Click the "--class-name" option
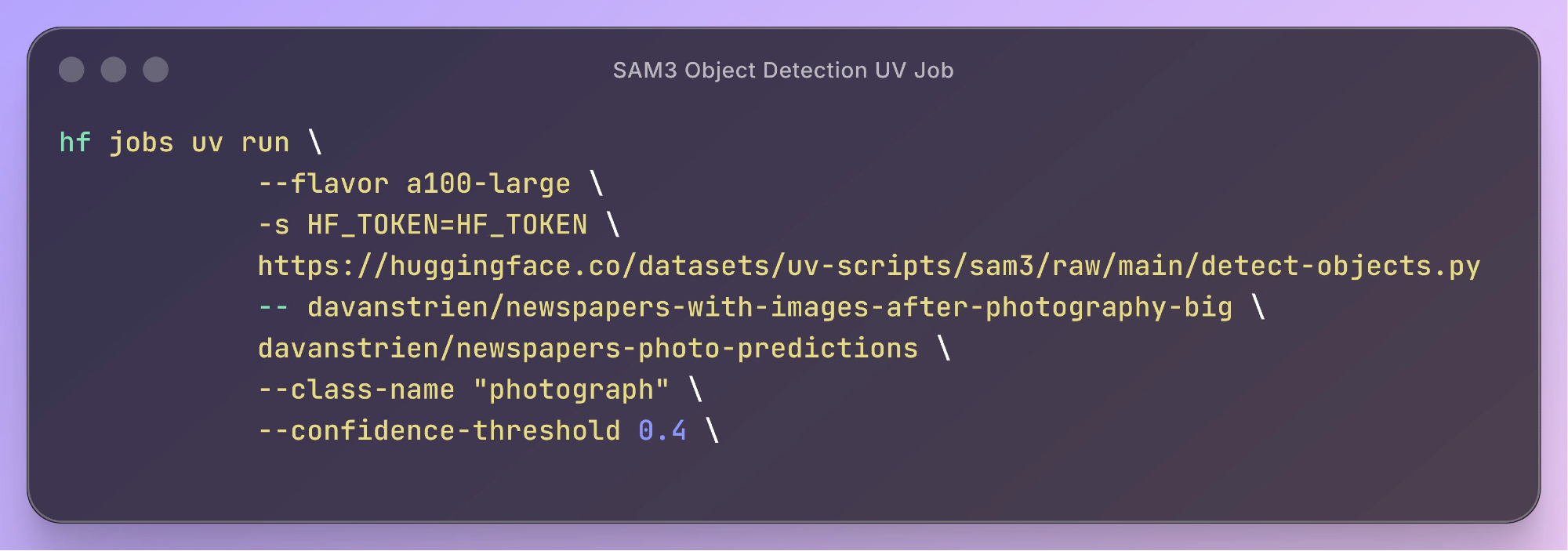The image size is (1568, 551). (x=356, y=390)
